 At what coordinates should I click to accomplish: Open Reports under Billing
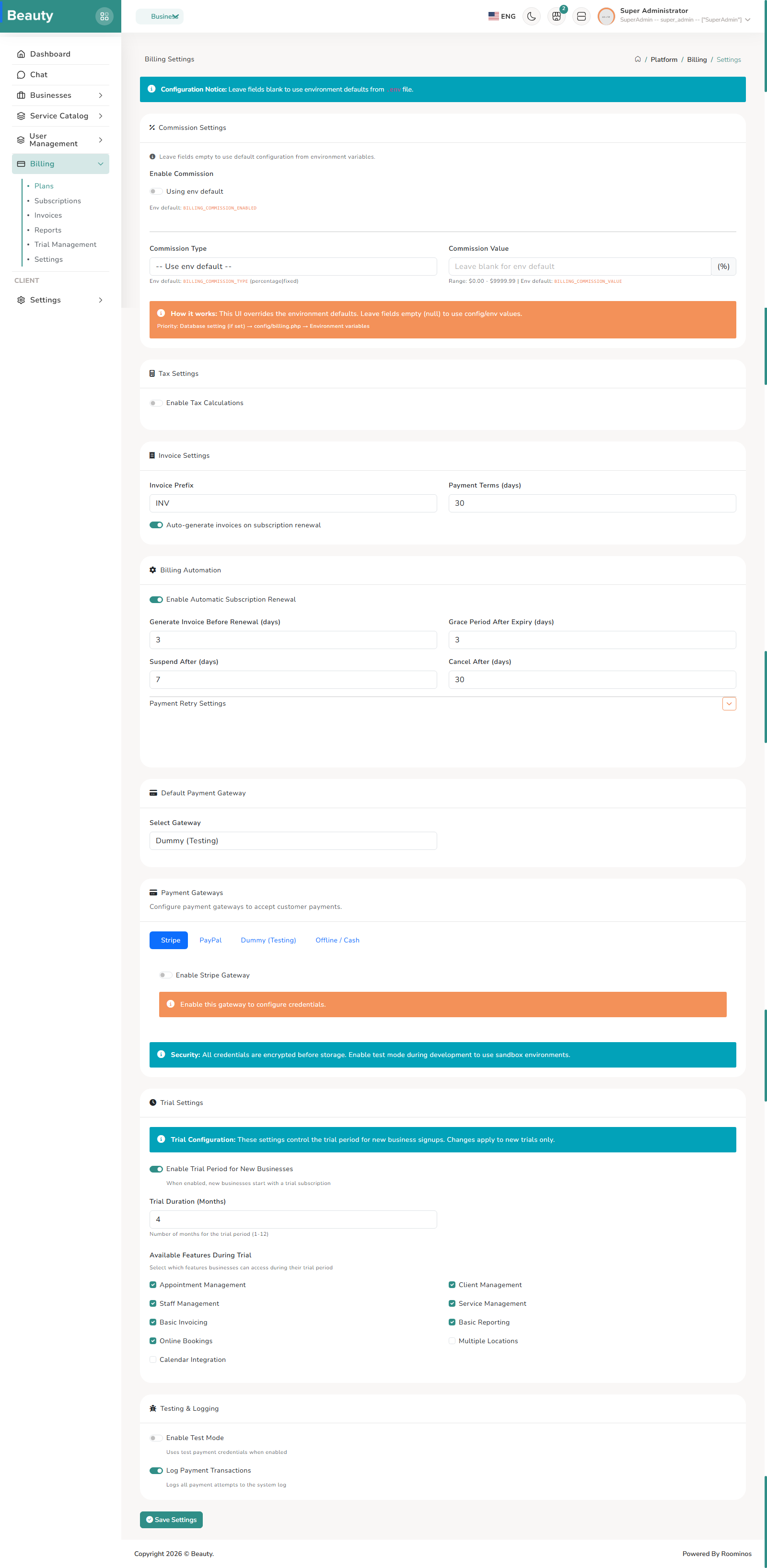pyautogui.click(x=48, y=230)
